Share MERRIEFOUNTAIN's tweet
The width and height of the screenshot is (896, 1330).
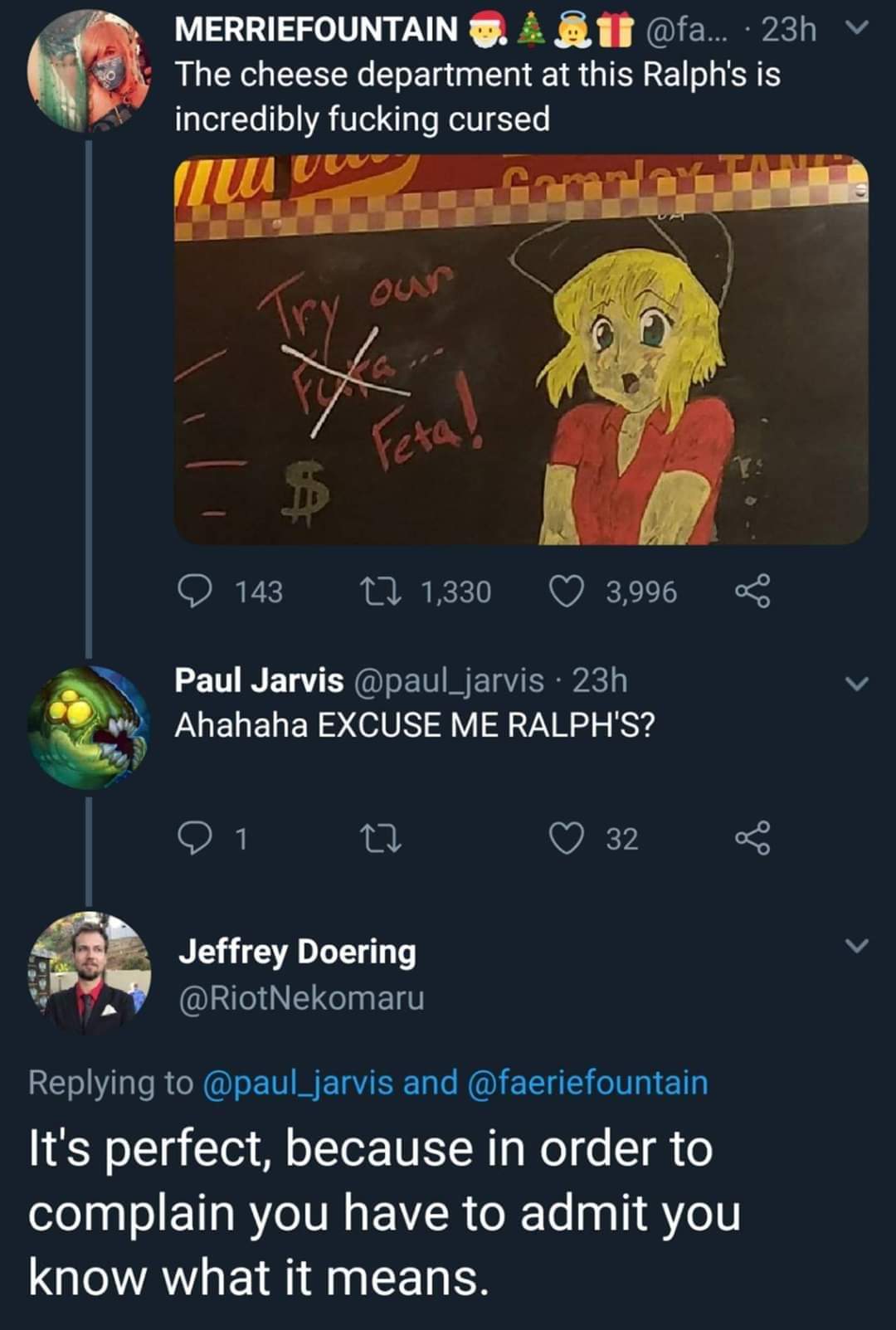(x=752, y=592)
